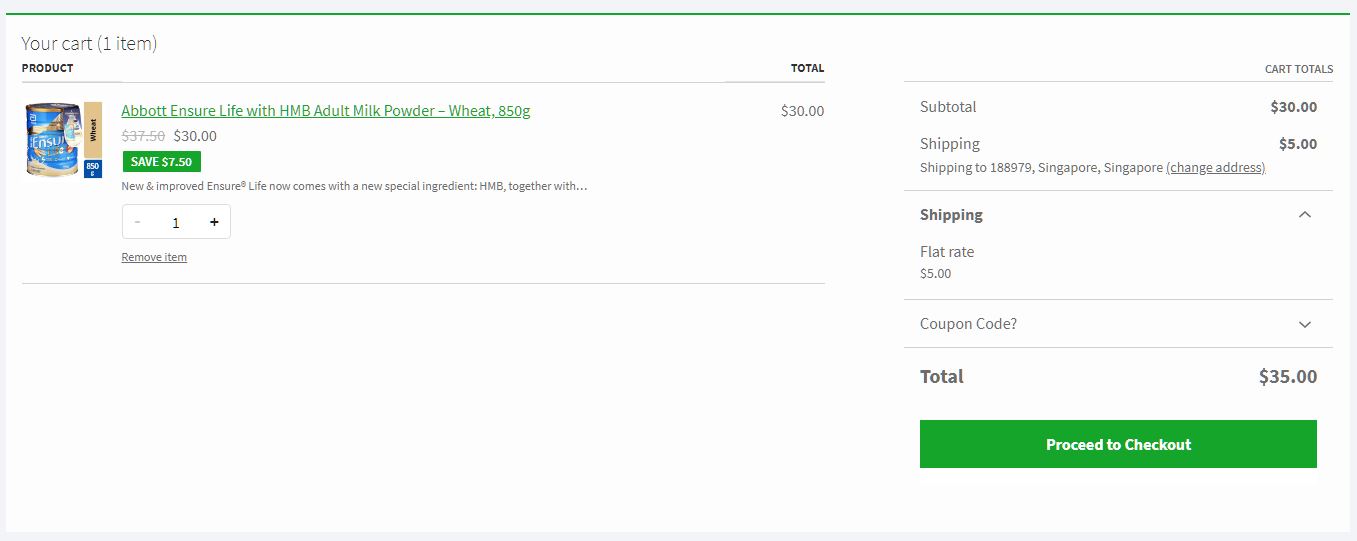Click the product description text snippet
The image size is (1357, 541).
pyautogui.click(x=354, y=186)
